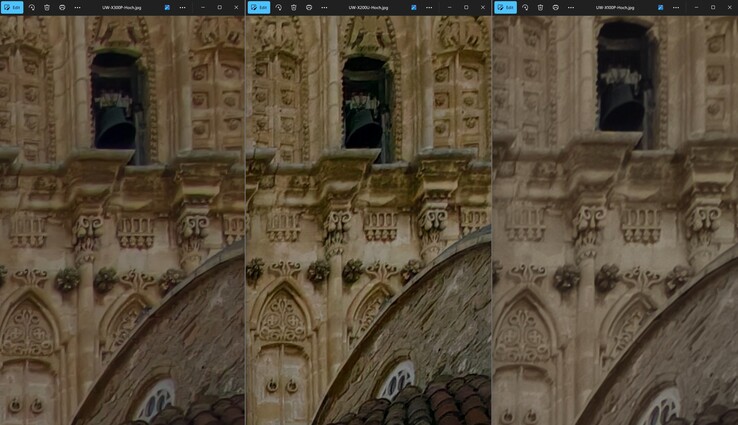Delete the image in the right window

pyautogui.click(x=540, y=7)
